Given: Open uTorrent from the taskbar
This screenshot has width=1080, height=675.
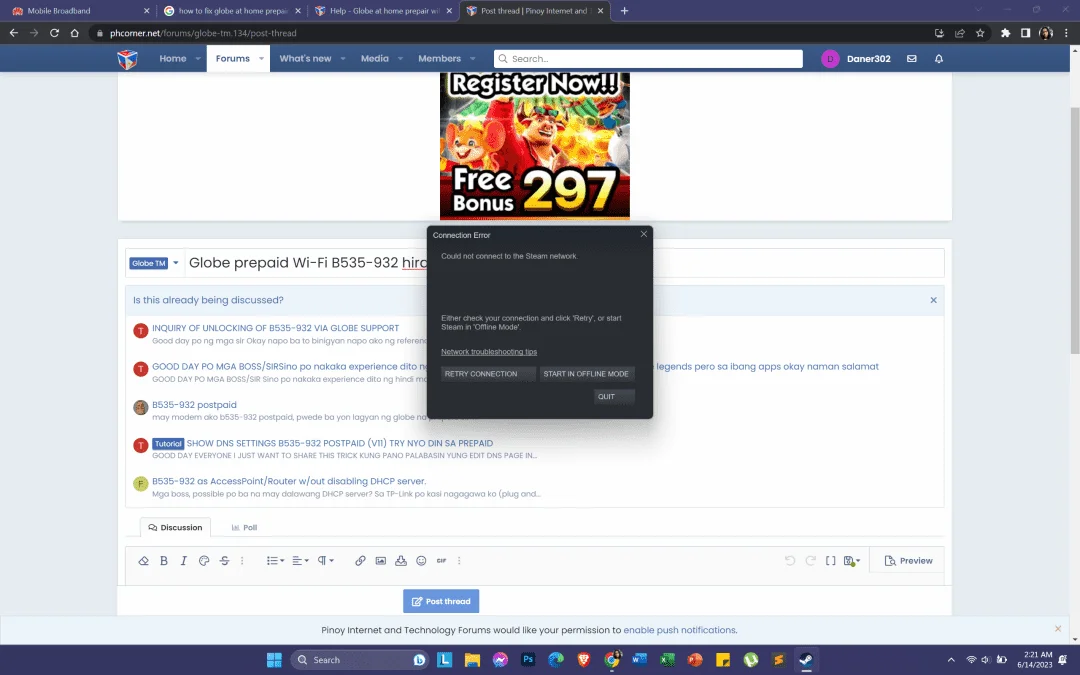Looking at the screenshot, I should pos(751,659).
